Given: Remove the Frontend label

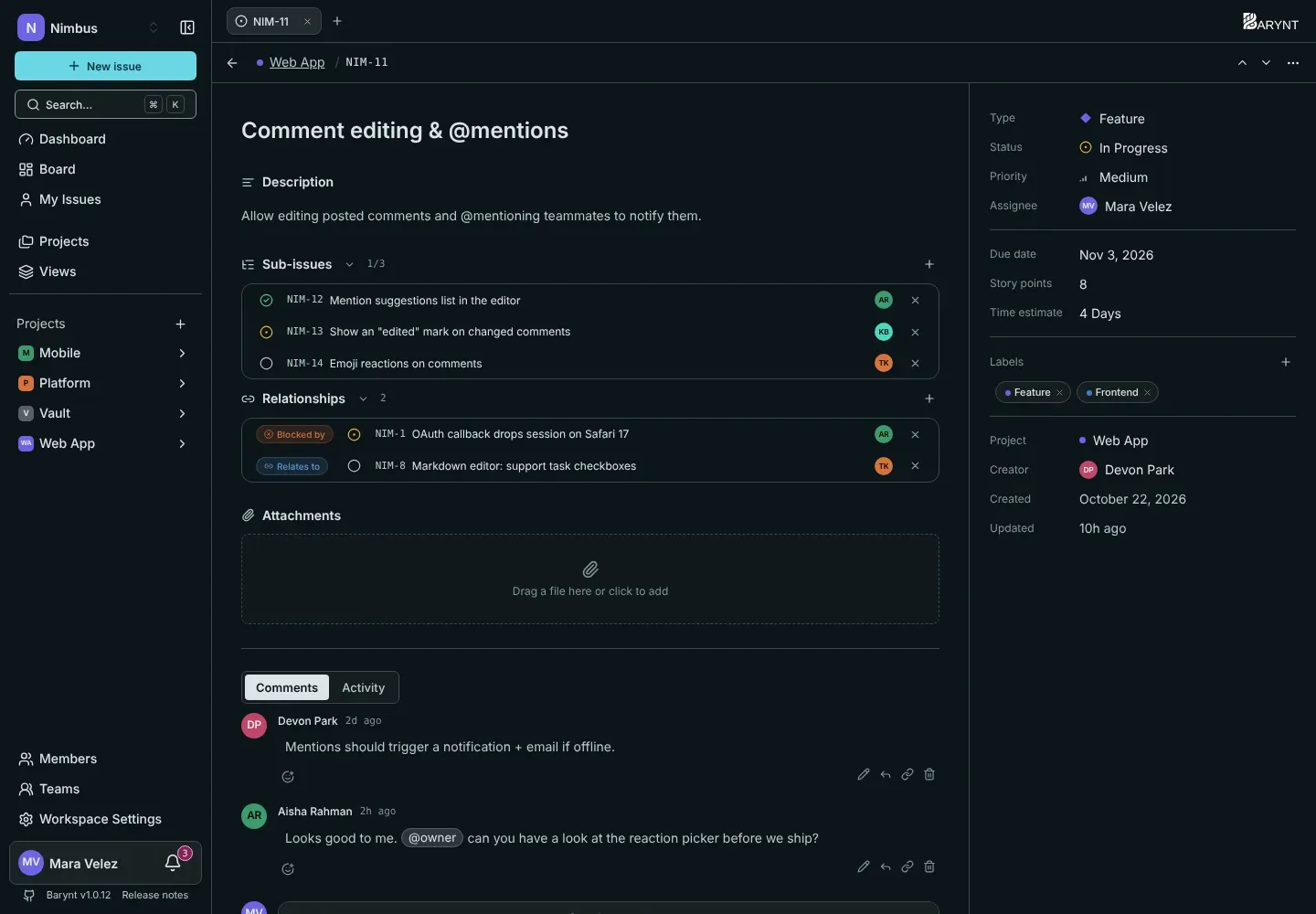Looking at the screenshot, I should pos(1148,392).
